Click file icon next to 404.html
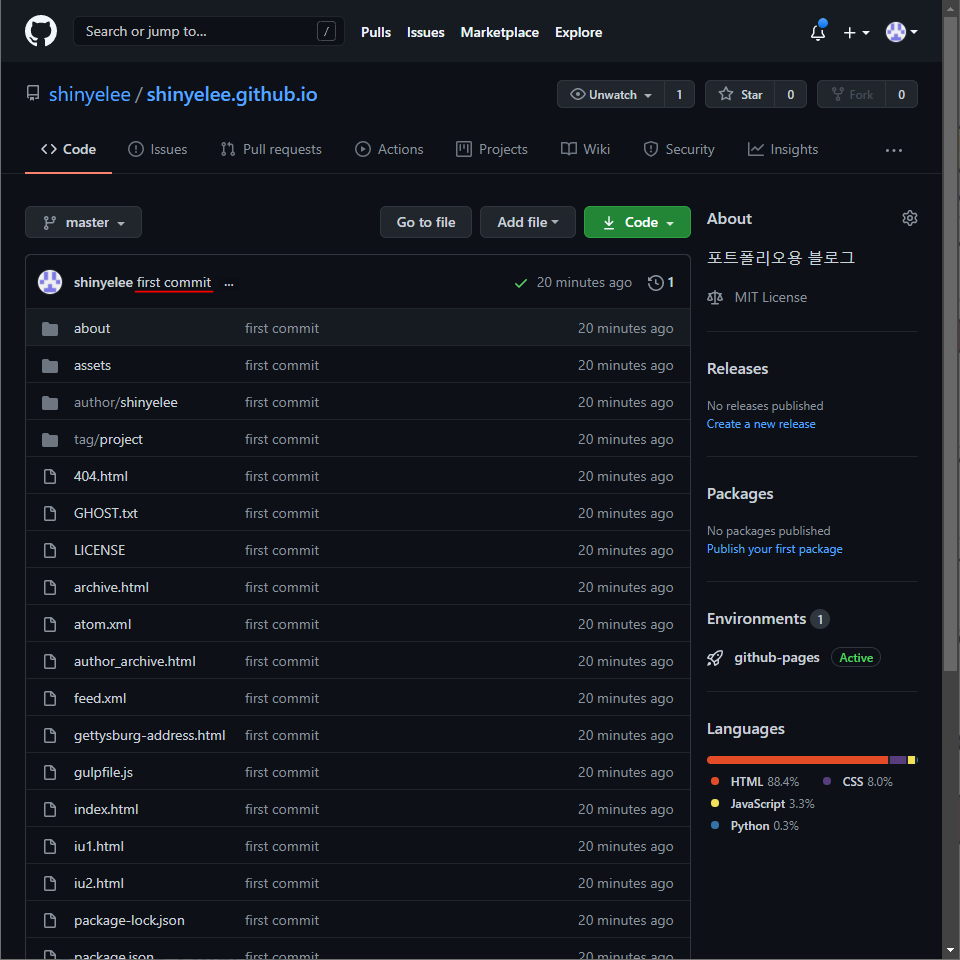Viewport: 960px width, 960px height. point(50,476)
